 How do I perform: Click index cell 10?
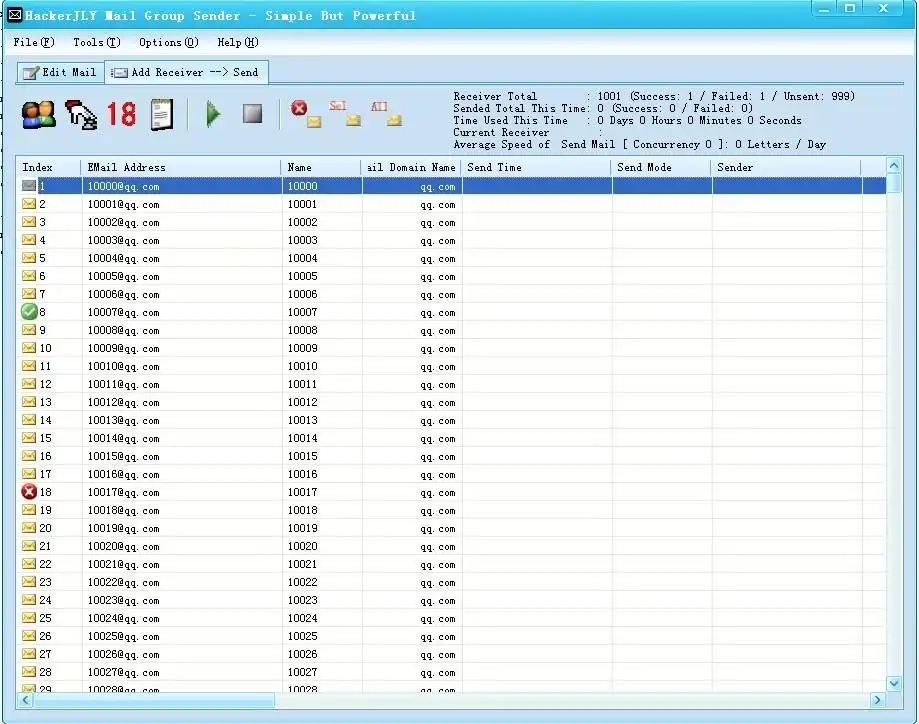(45, 348)
